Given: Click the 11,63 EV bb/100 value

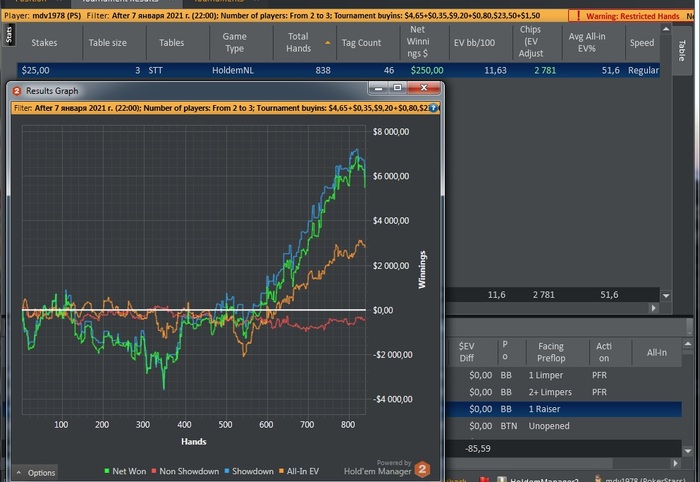Looking at the screenshot, I should 495,71.
